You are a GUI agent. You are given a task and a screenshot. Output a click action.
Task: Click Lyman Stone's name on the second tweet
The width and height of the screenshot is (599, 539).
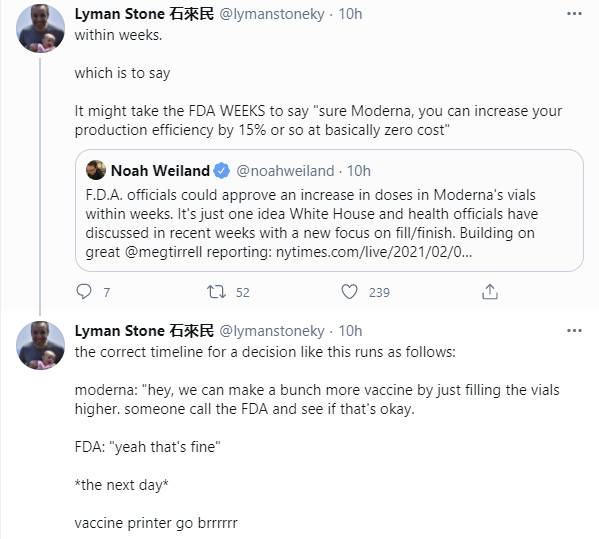[x=144, y=331]
